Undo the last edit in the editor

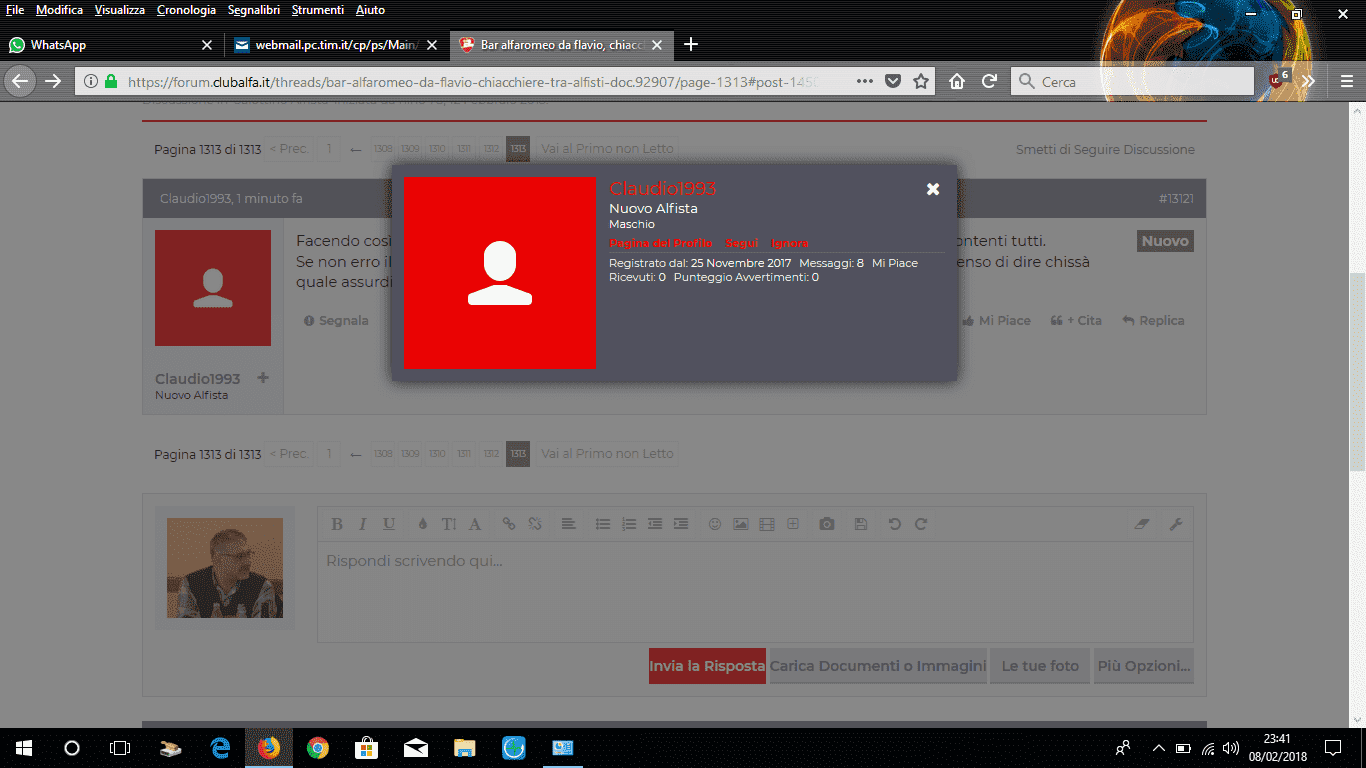point(895,524)
